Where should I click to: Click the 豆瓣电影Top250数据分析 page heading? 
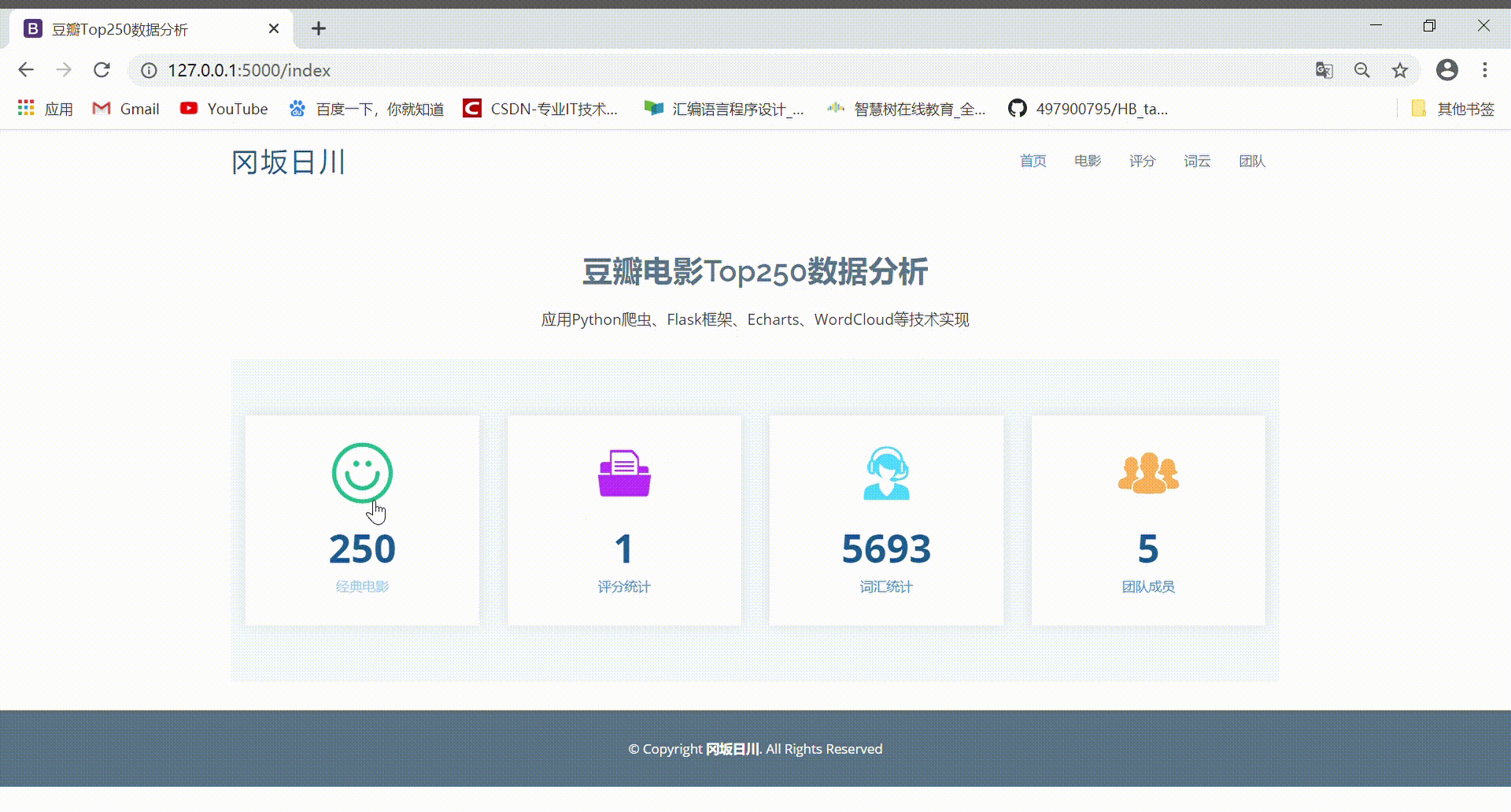pyautogui.click(x=755, y=271)
